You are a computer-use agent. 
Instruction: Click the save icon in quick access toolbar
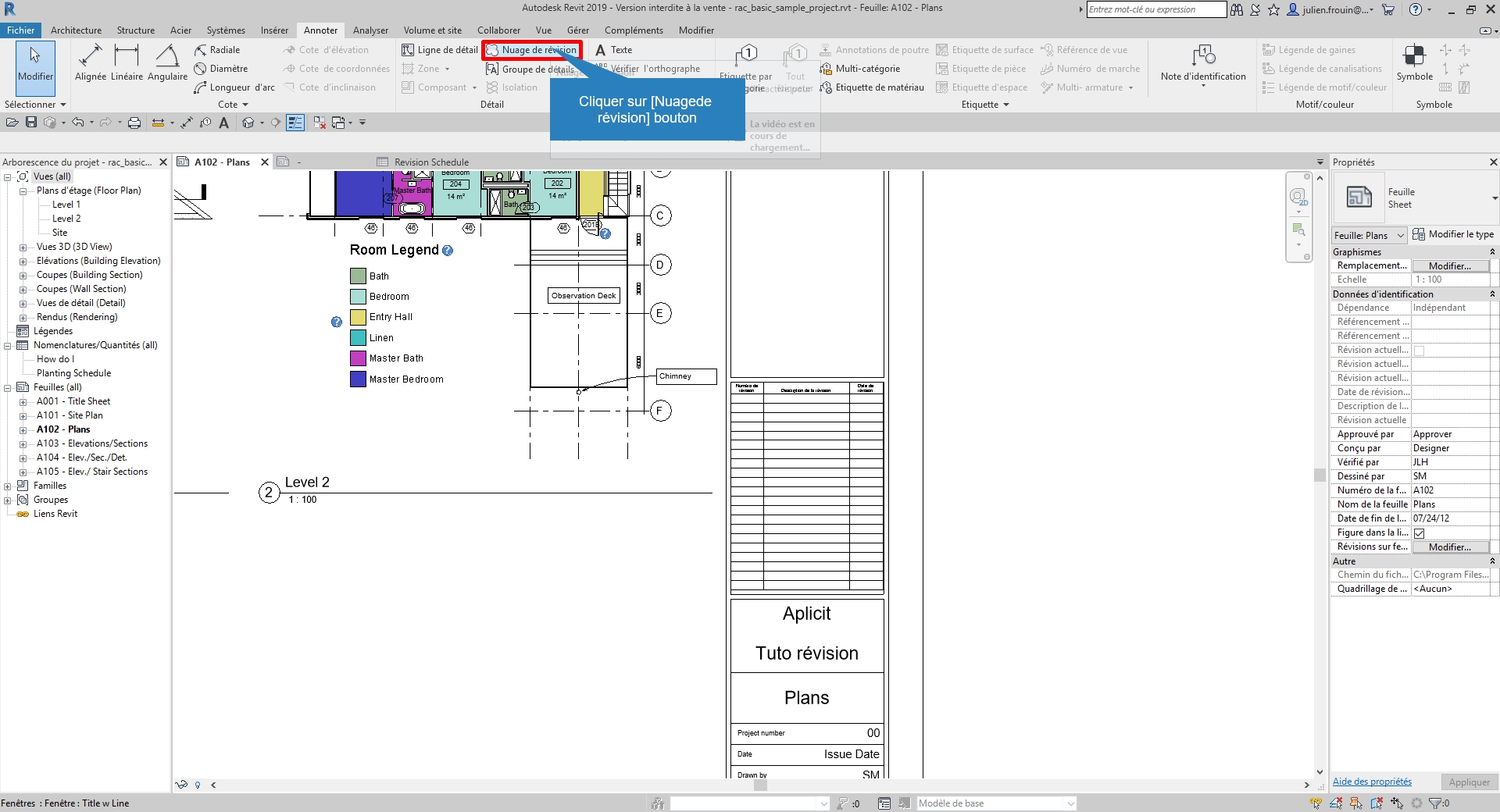click(31, 123)
